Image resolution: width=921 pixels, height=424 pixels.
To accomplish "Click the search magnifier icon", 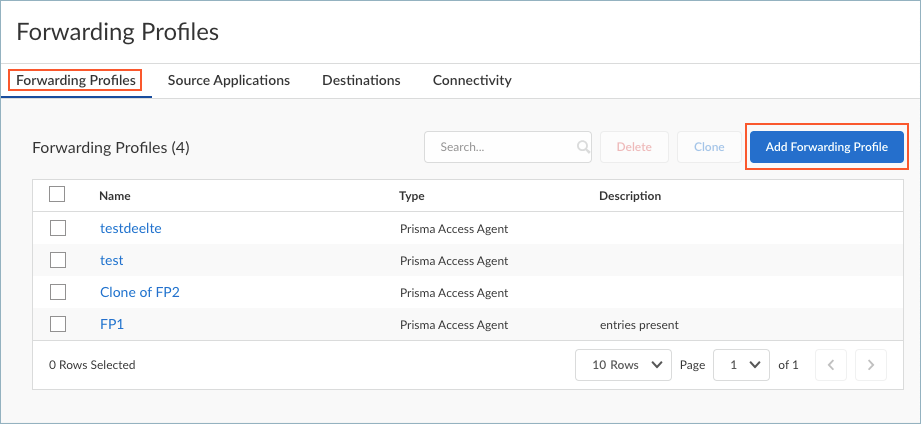I will point(582,147).
